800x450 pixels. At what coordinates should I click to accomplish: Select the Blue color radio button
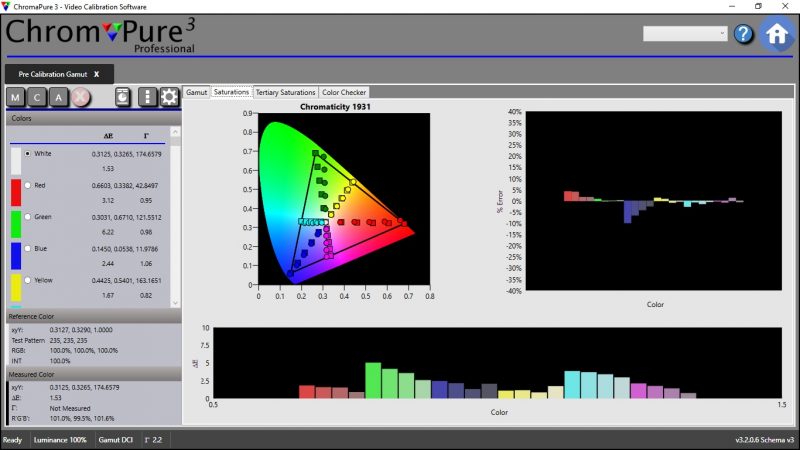(27, 248)
